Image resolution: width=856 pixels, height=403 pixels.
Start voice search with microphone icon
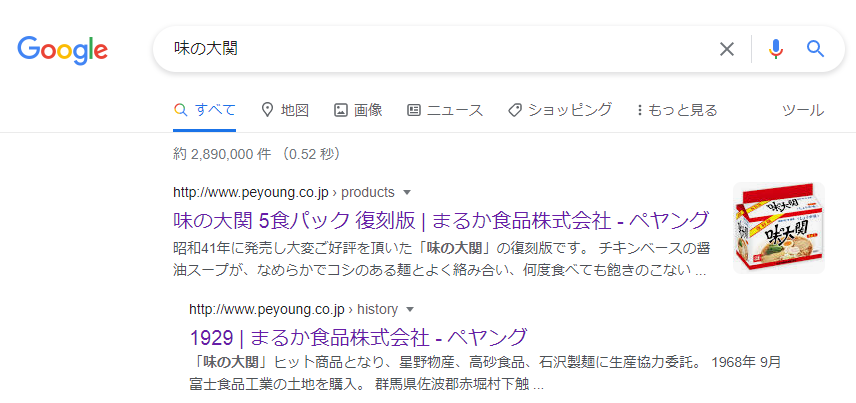(776, 49)
